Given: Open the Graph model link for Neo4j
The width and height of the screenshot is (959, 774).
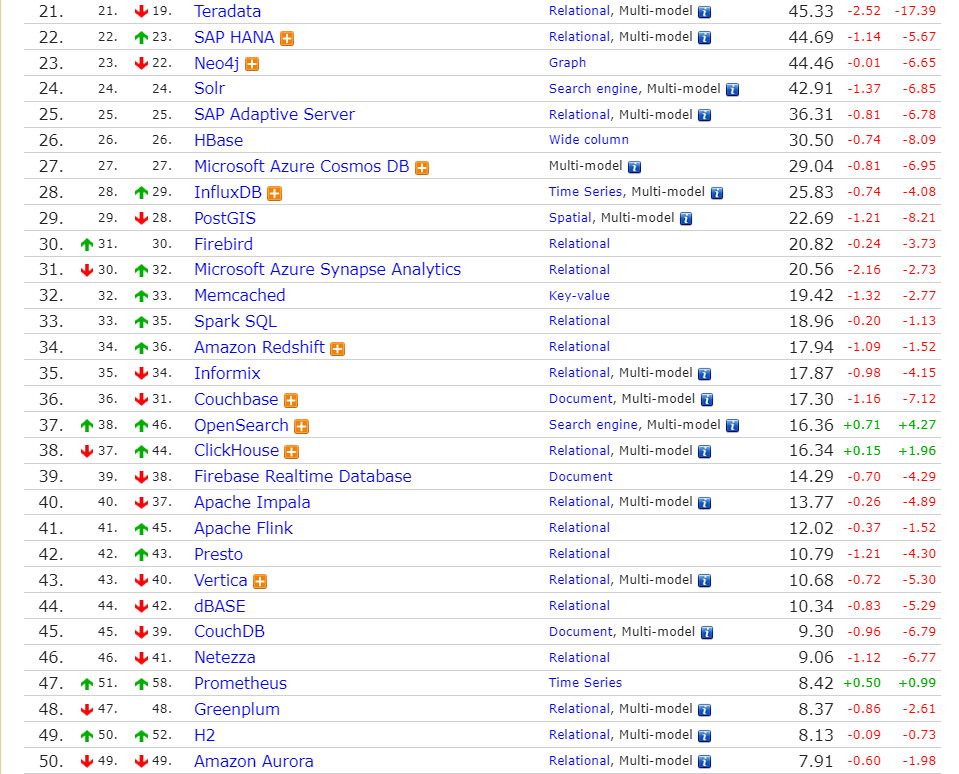Looking at the screenshot, I should pyautogui.click(x=568, y=62).
